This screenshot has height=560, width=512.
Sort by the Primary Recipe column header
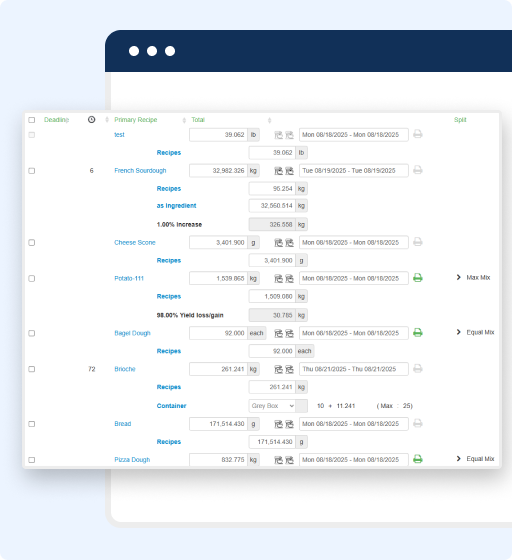[136, 120]
